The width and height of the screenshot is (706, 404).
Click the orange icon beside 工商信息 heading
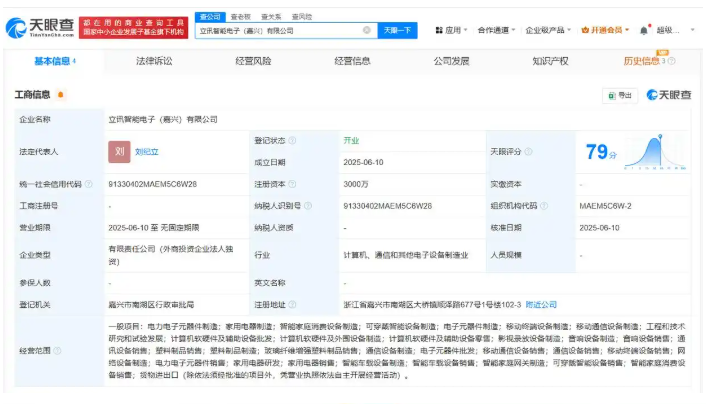click(x=60, y=95)
